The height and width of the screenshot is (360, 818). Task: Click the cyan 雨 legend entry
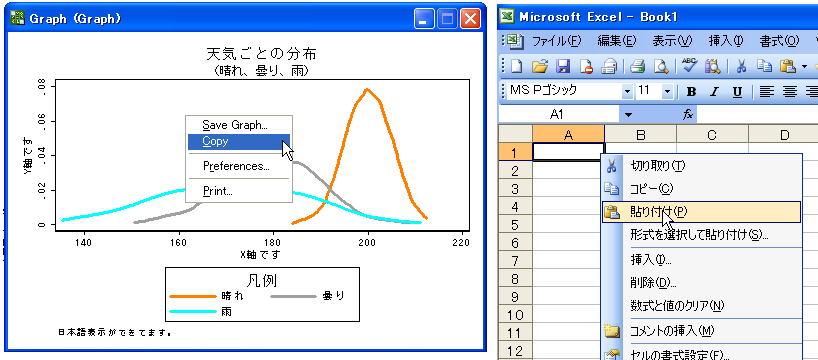[200, 312]
